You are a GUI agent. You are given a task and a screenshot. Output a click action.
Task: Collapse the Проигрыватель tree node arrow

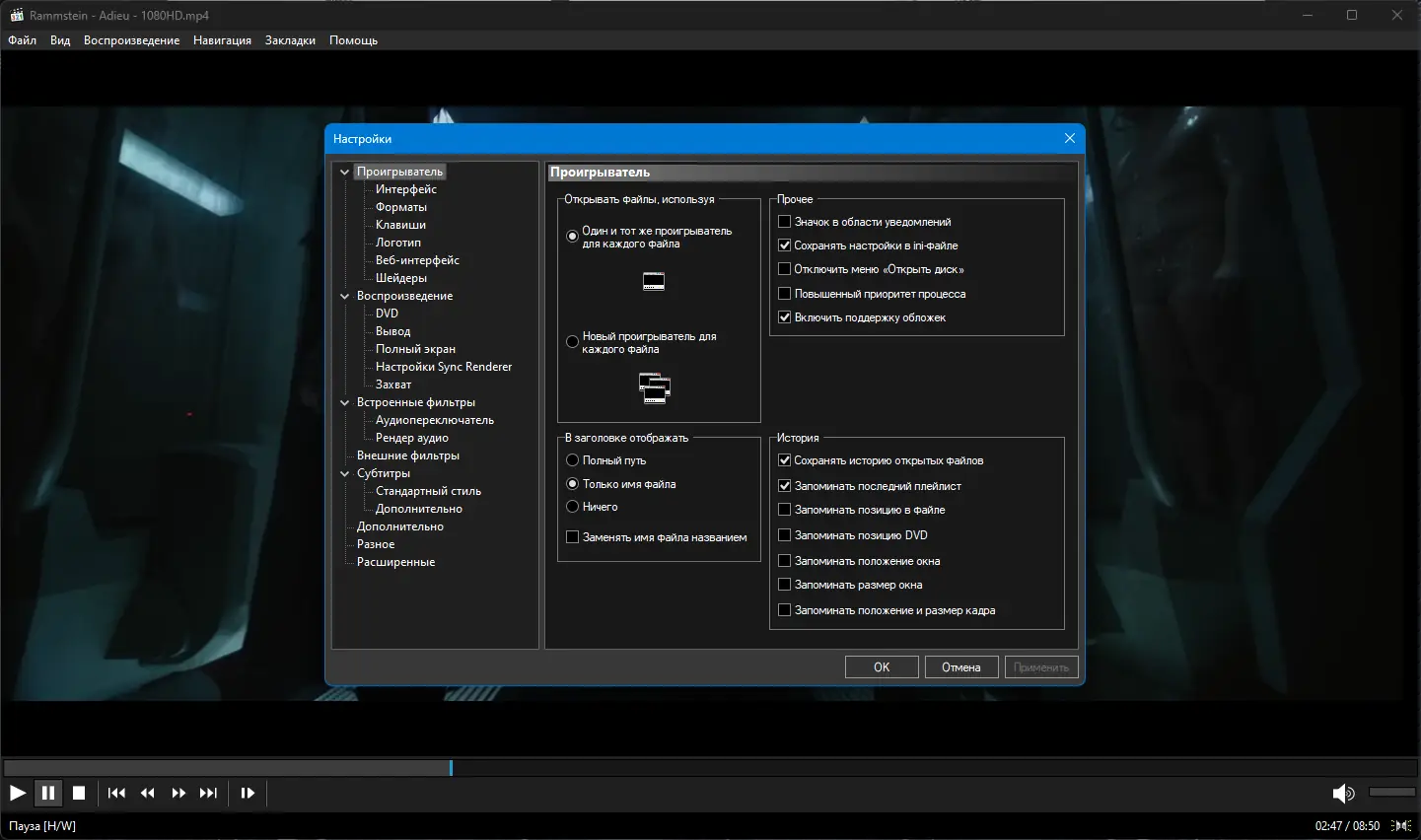pyautogui.click(x=345, y=172)
